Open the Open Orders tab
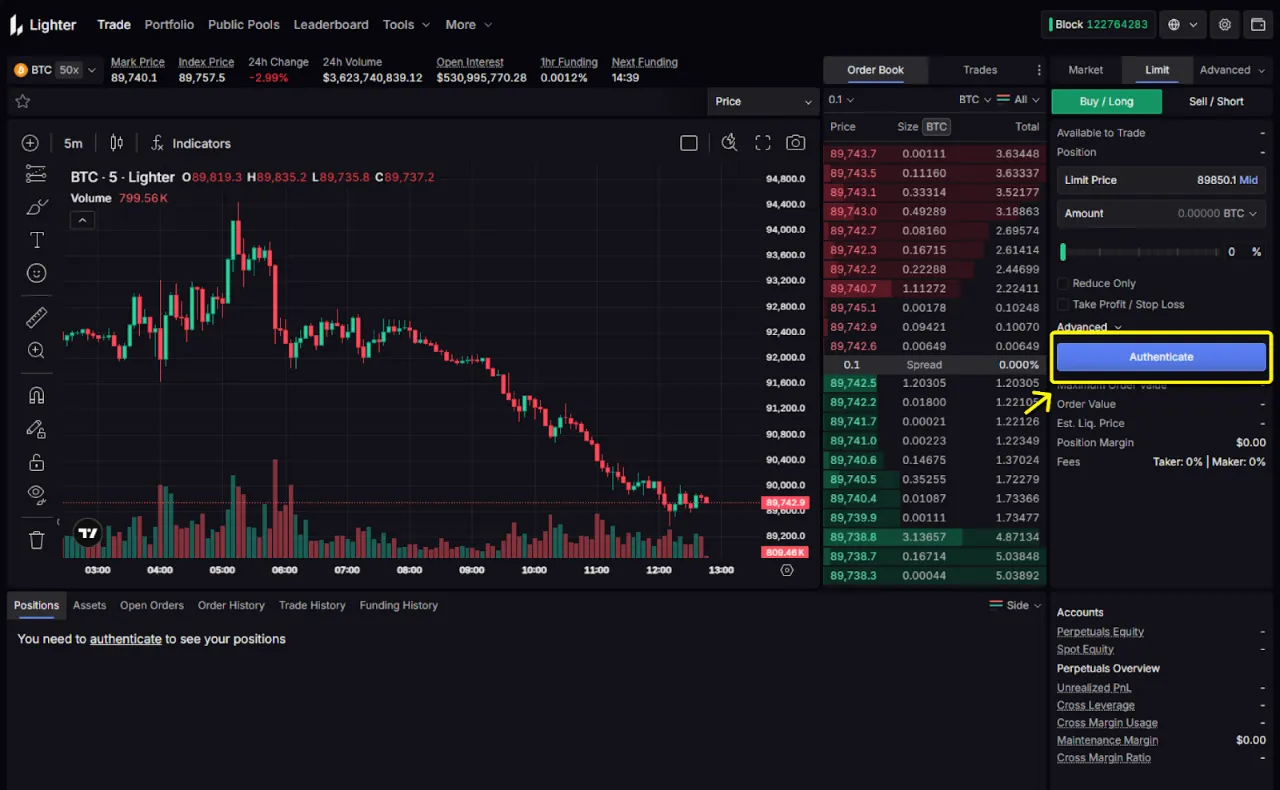 pyautogui.click(x=152, y=605)
